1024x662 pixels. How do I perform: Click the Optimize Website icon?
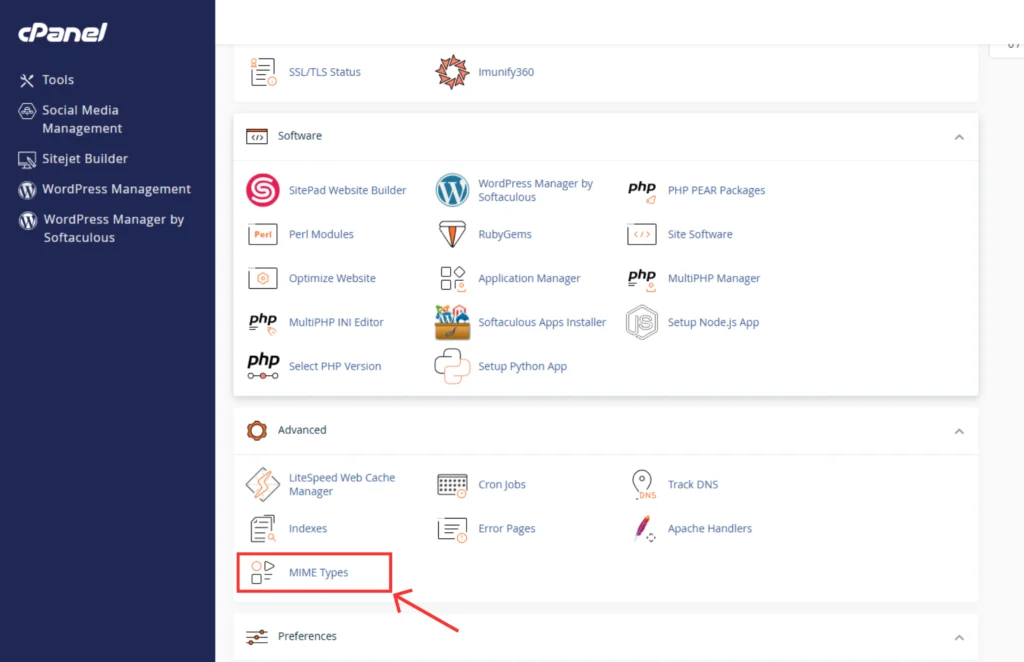coord(263,278)
